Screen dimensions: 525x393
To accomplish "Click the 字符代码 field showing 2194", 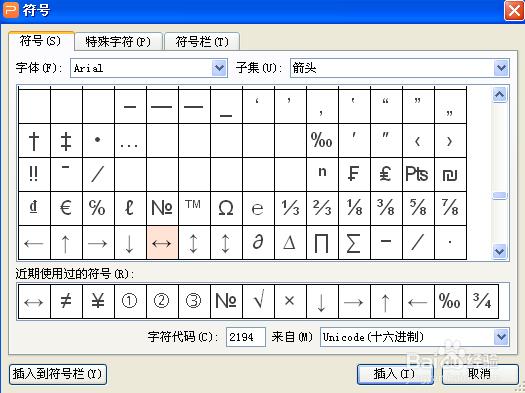I will point(246,337).
